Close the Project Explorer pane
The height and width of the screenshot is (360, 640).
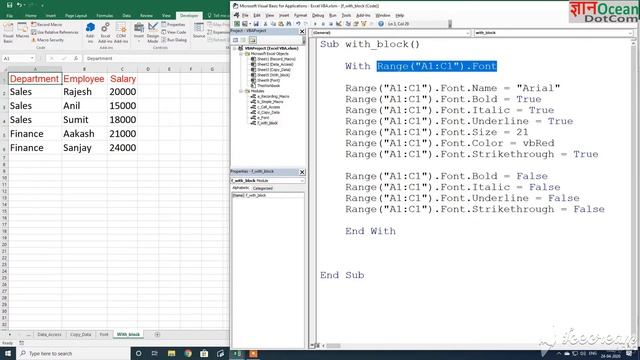tap(302, 31)
